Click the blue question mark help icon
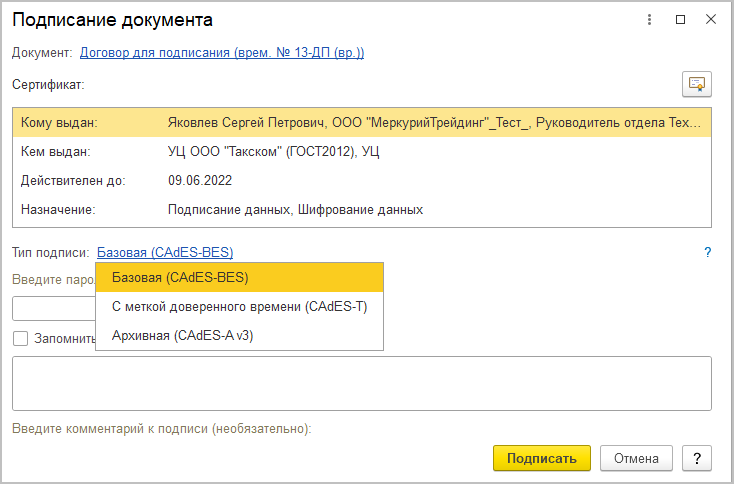 (x=707, y=253)
